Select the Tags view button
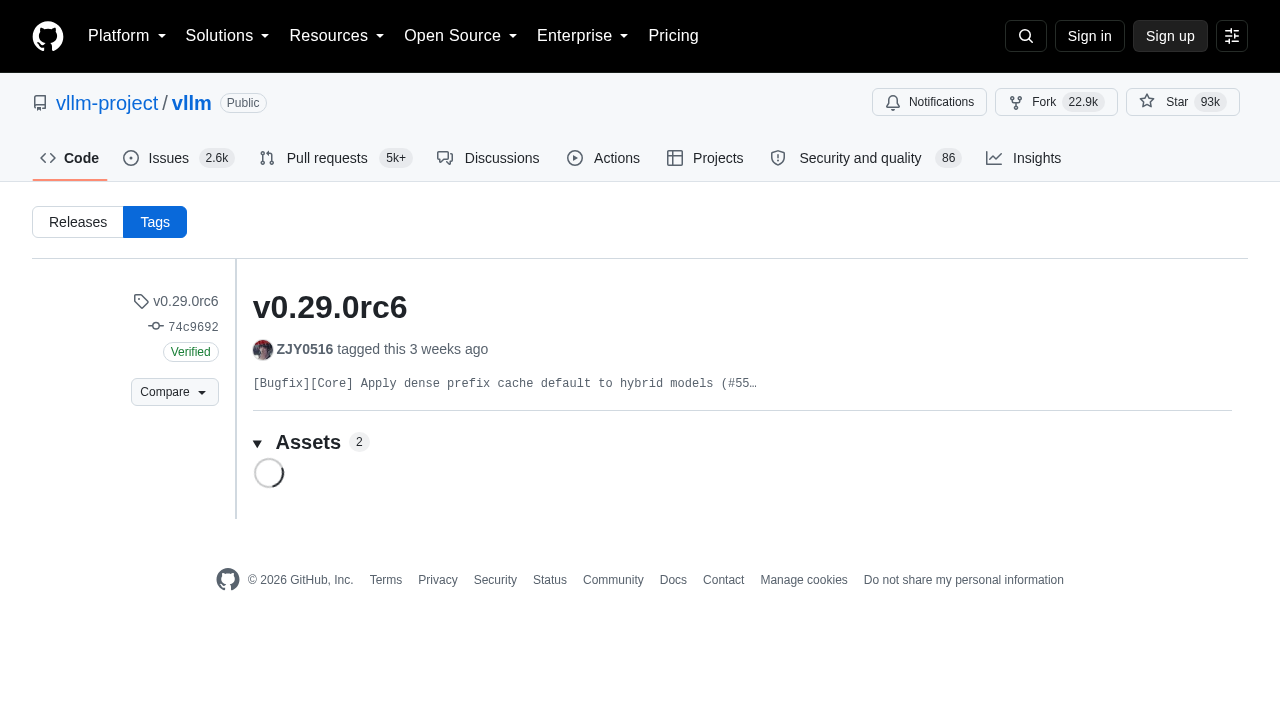This screenshot has width=1280, height=720. [155, 222]
